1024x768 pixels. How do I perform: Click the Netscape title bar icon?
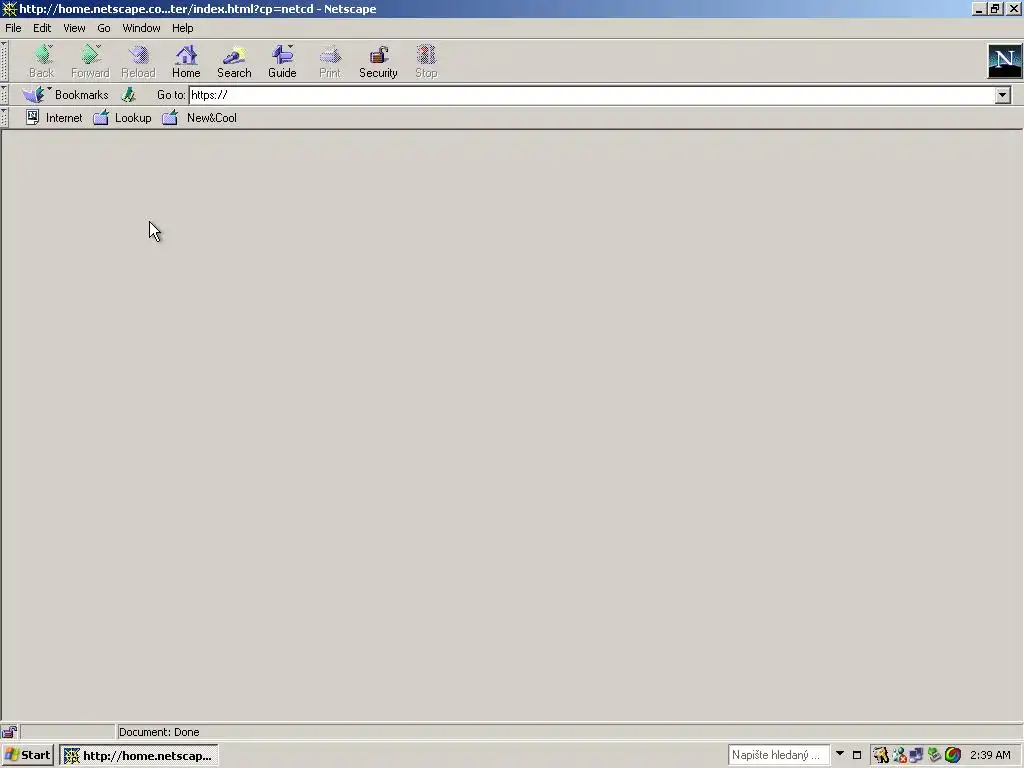9,9
